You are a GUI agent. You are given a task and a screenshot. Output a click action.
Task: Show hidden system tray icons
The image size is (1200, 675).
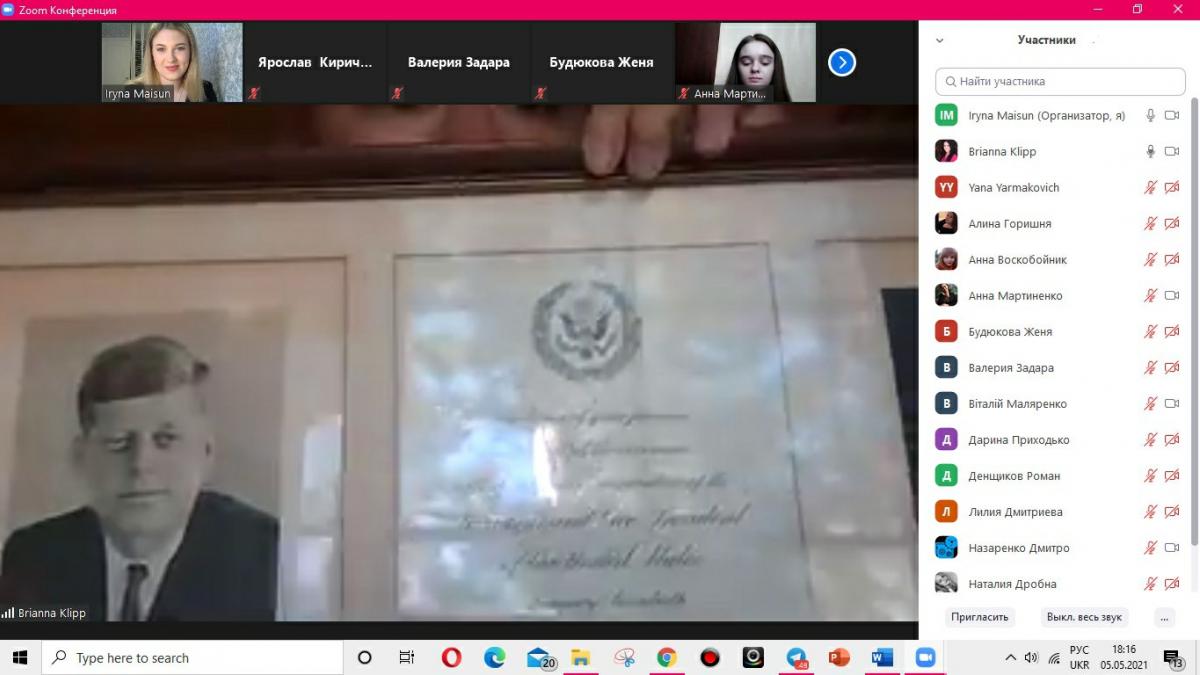coord(1011,657)
